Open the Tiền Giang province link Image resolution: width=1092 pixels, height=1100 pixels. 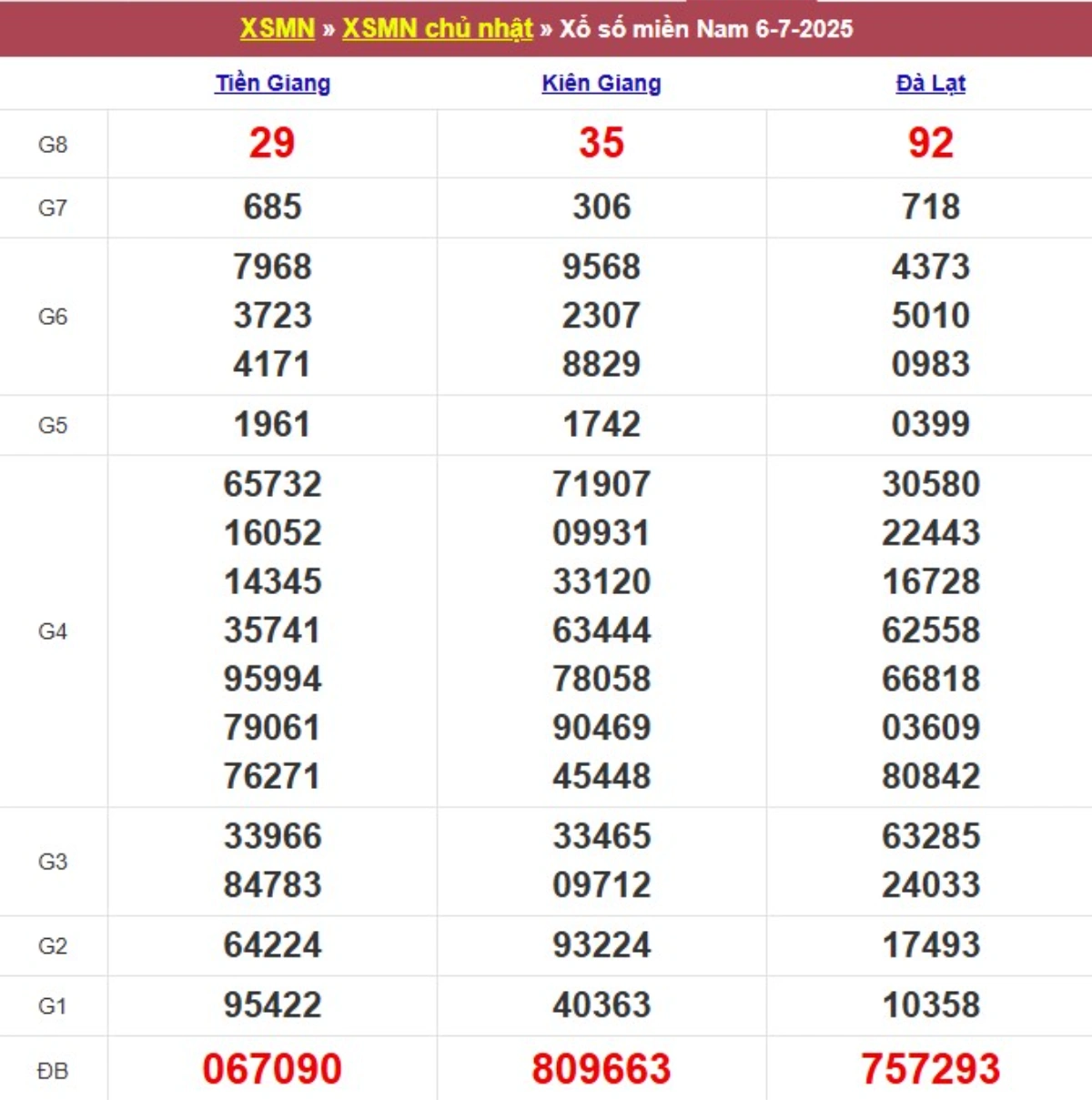click(x=273, y=83)
